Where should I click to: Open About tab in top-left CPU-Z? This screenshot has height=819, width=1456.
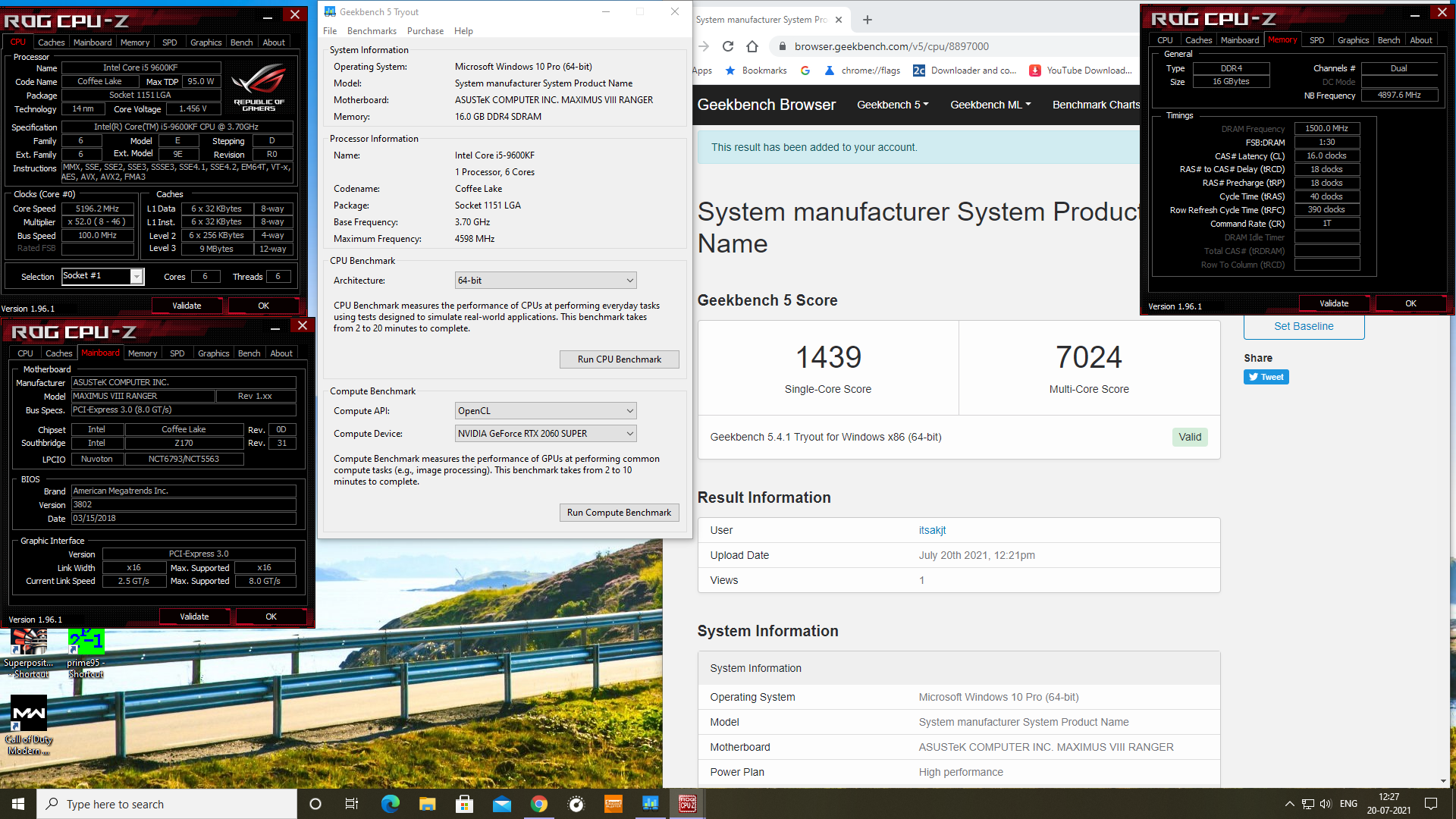click(274, 42)
